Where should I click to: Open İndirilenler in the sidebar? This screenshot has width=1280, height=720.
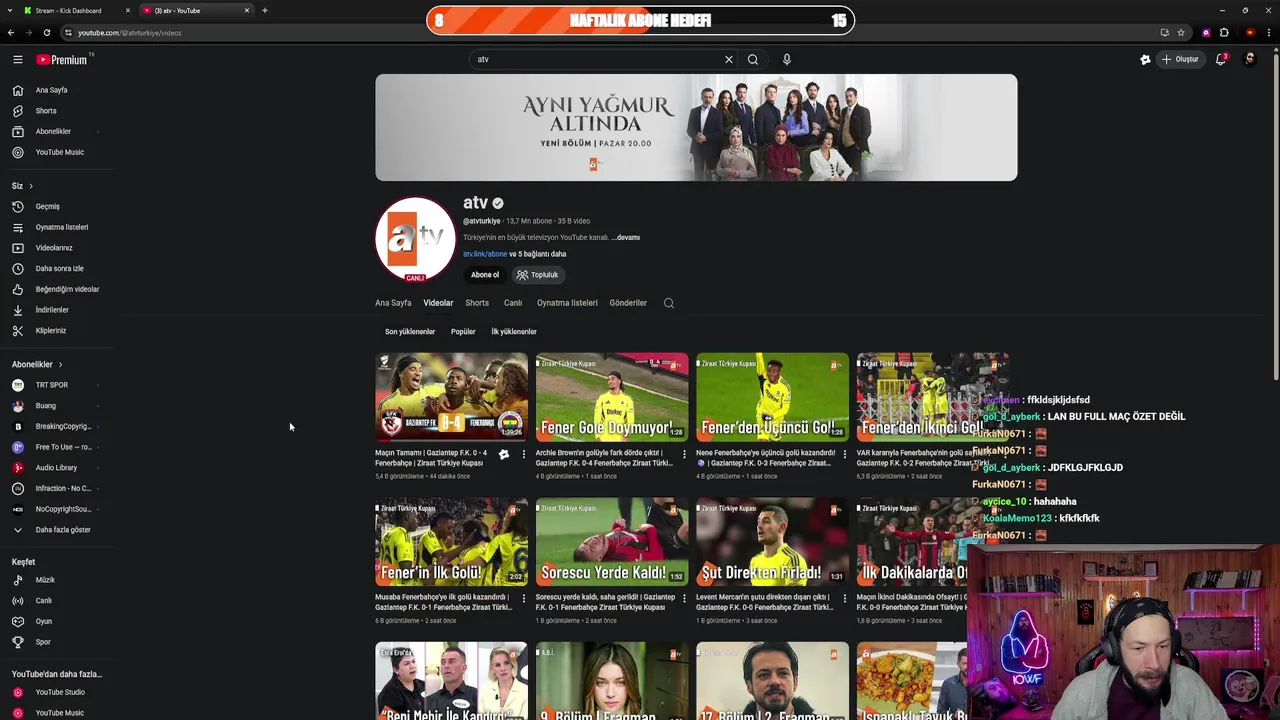[52, 310]
